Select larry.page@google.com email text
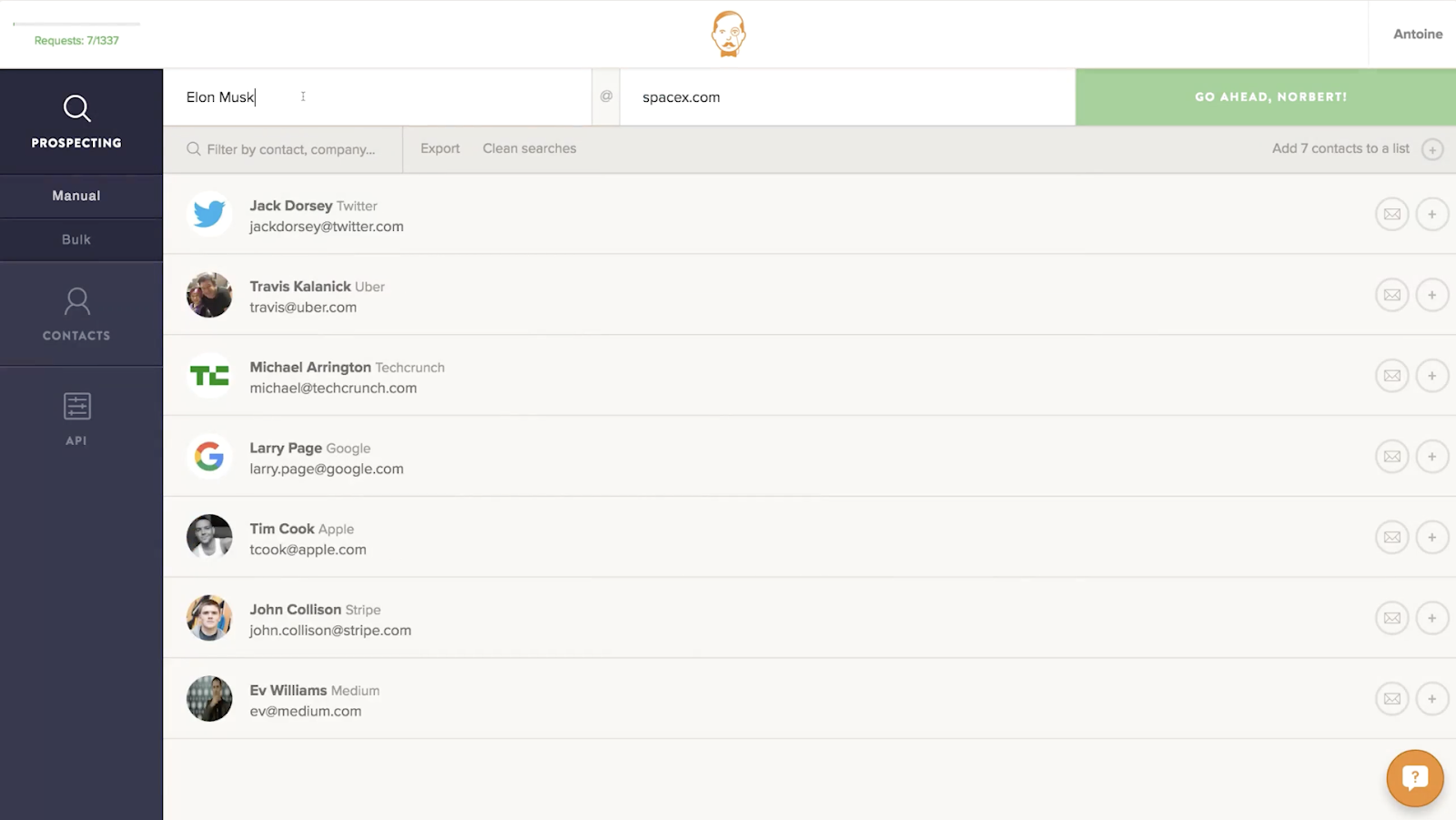The image size is (1456, 820). pos(327,469)
